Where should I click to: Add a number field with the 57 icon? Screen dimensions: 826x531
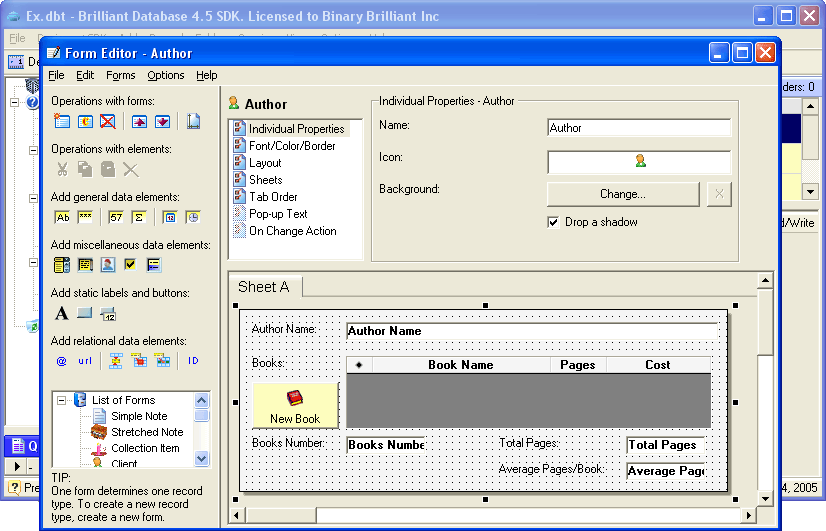click(116, 217)
